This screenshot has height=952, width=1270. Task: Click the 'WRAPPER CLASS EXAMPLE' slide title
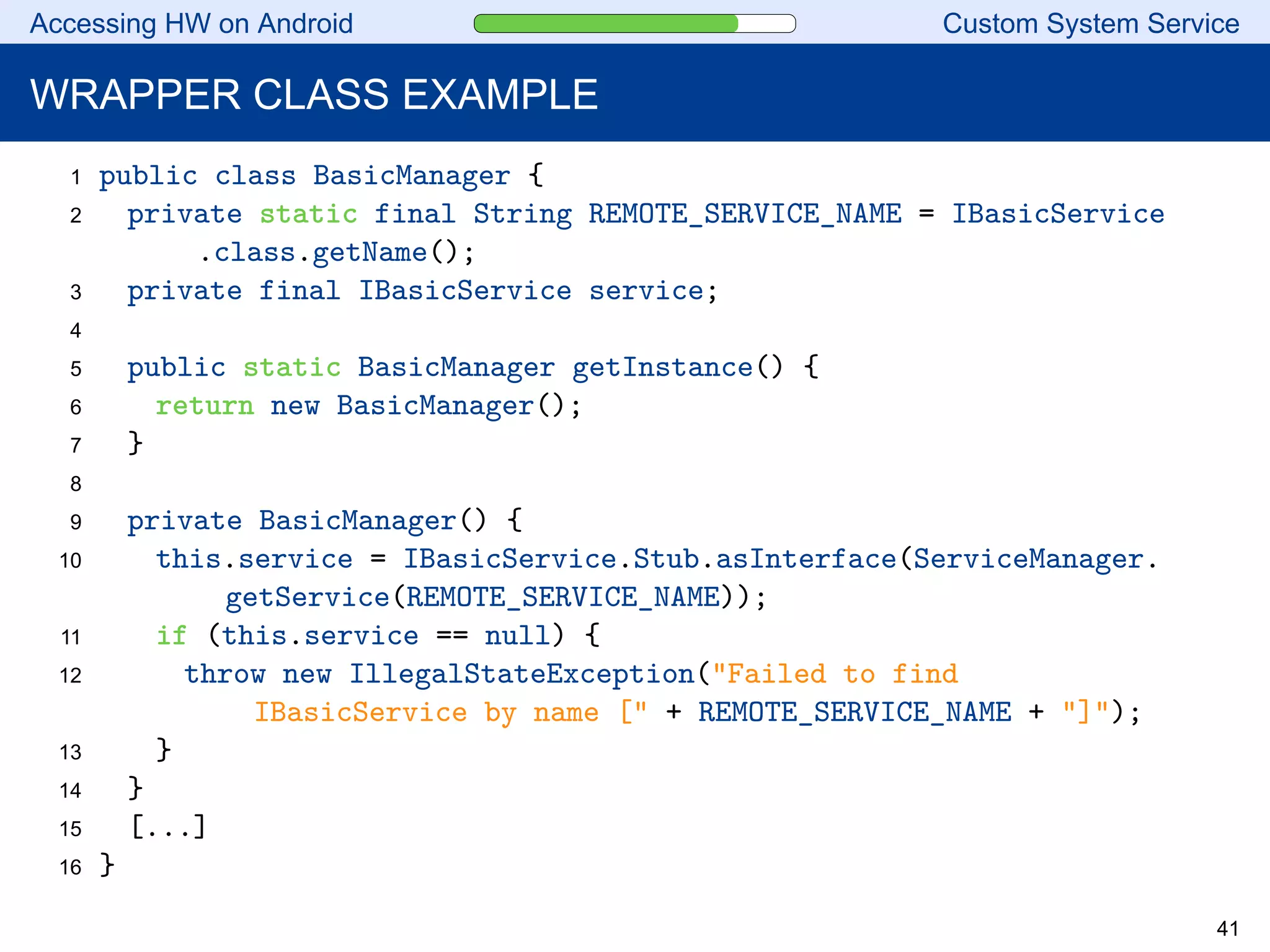[x=314, y=95]
